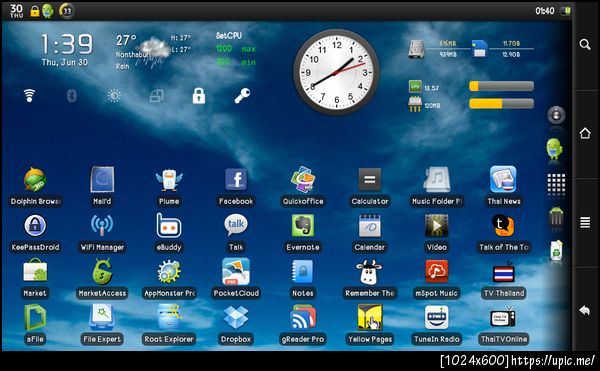Viewport: 600px width, 371px height.
Task: Tap the memory usage bar
Action: pos(501,104)
